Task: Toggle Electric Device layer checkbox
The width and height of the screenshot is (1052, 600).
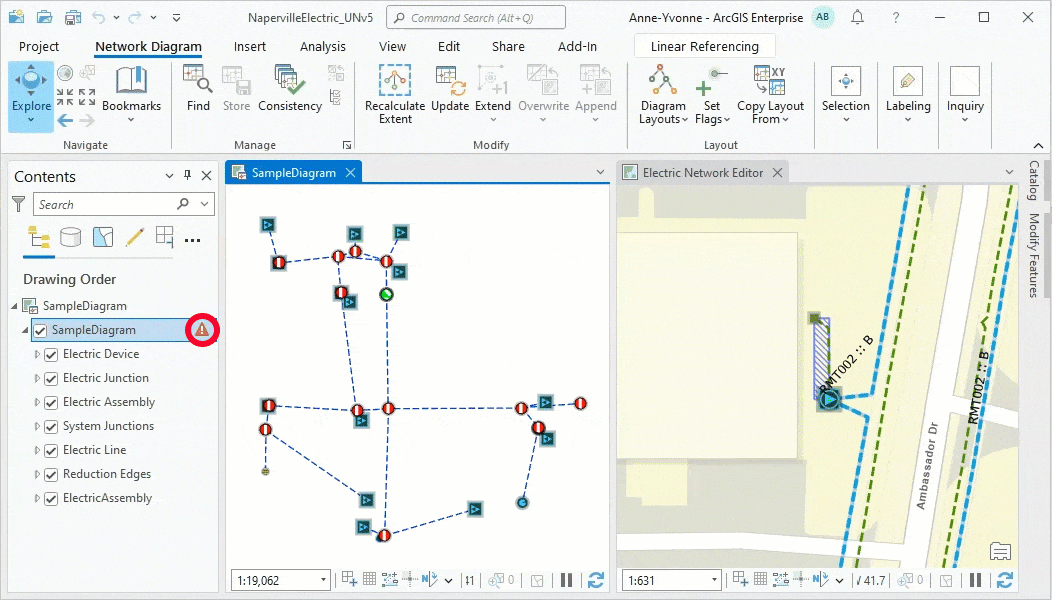Action: [x=51, y=354]
